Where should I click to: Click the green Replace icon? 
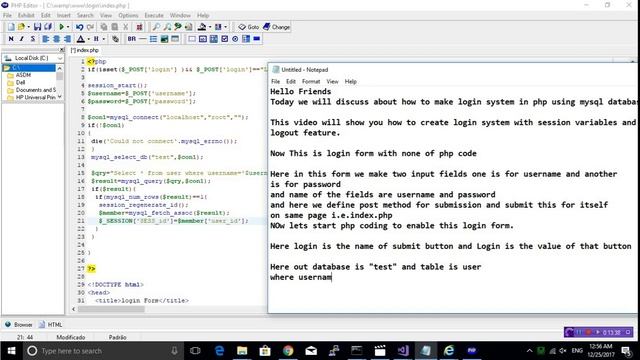(178, 27)
